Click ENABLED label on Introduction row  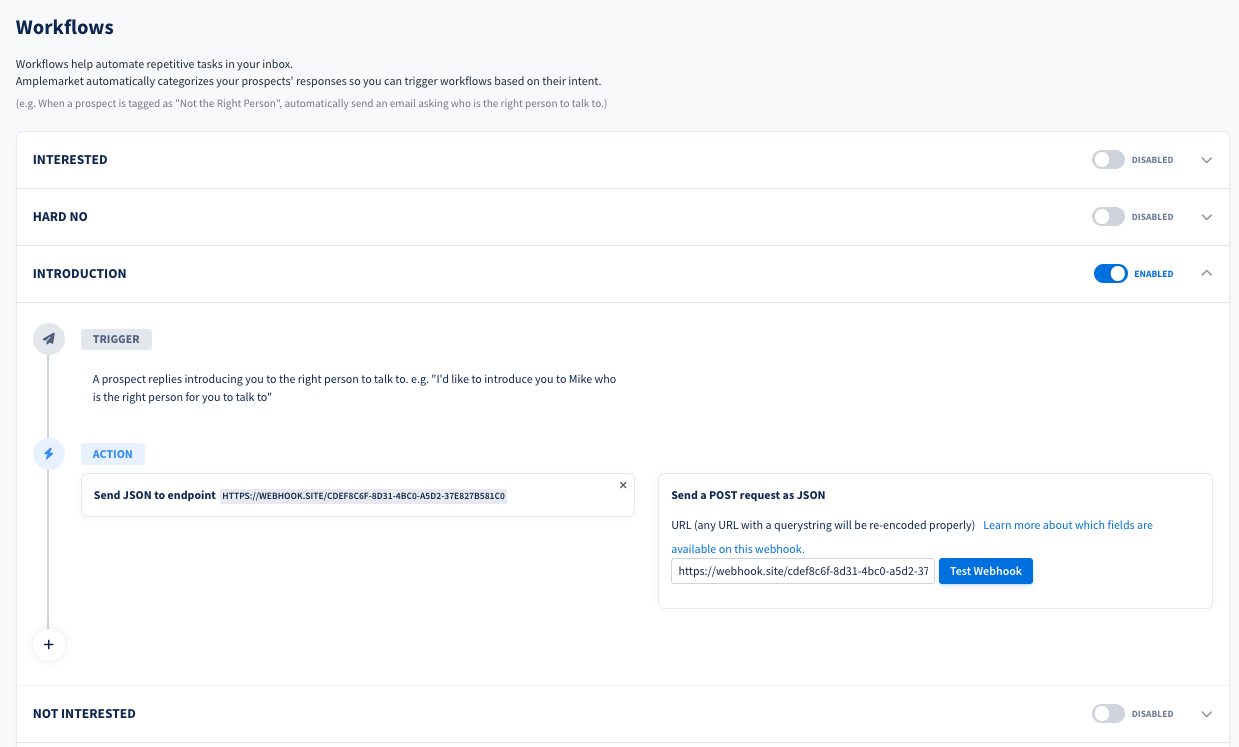[x=1154, y=274]
